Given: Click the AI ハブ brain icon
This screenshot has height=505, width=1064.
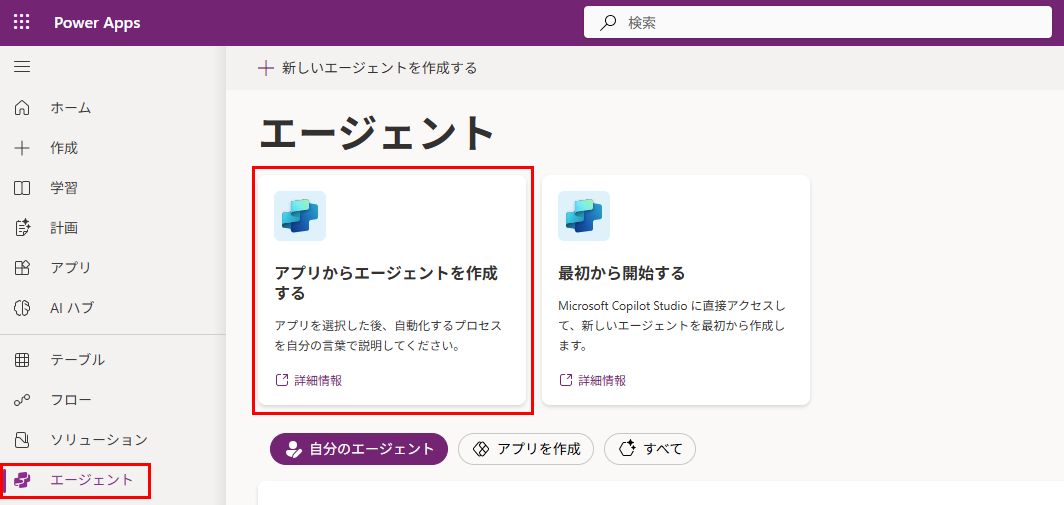Looking at the screenshot, I should [x=22, y=308].
